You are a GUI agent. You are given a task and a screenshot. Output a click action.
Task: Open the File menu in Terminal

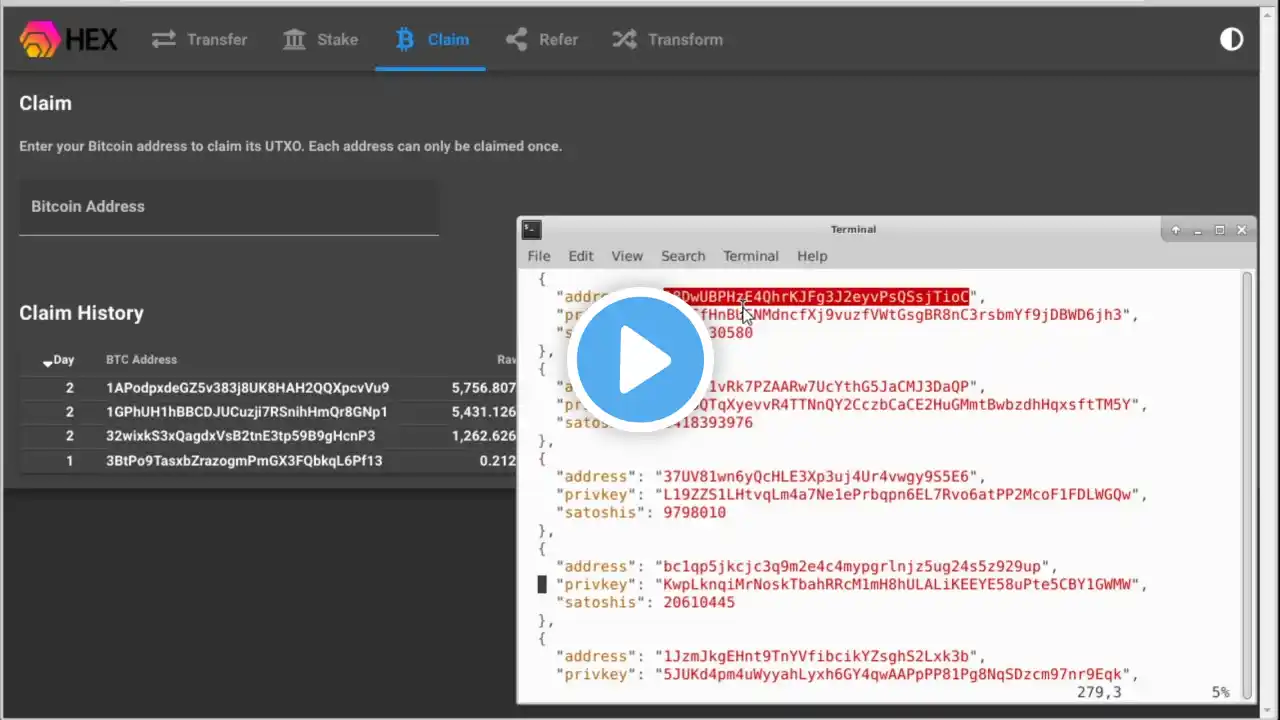[x=539, y=256]
